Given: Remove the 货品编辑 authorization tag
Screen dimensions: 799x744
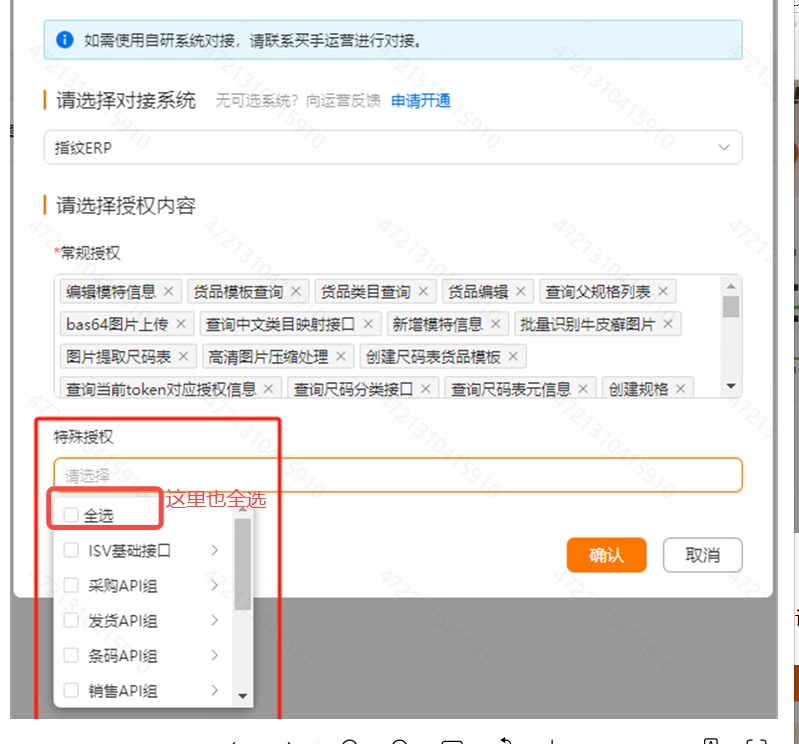Looking at the screenshot, I should click(521, 292).
